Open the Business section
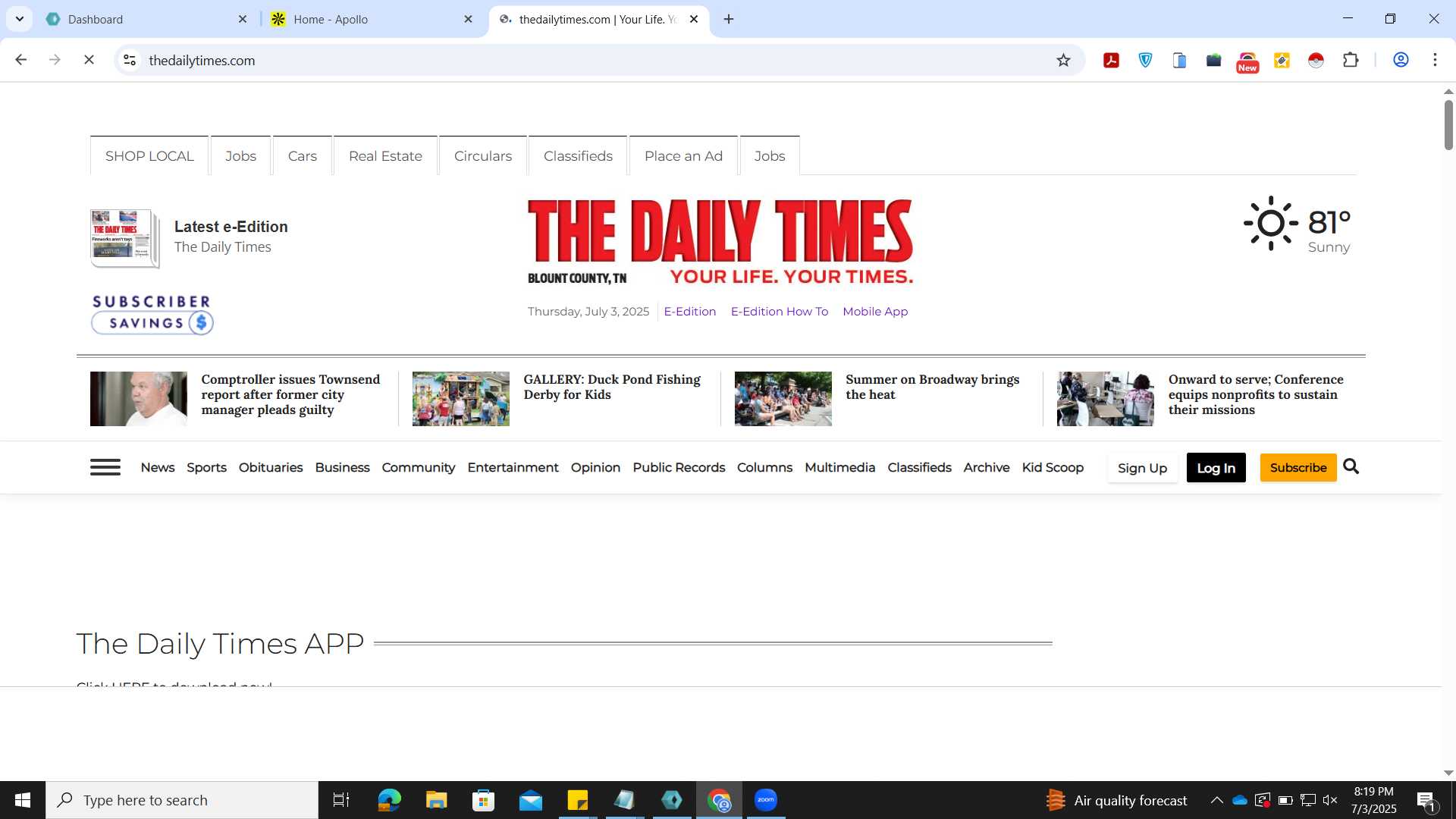1456x819 pixels. click(342, 468)
